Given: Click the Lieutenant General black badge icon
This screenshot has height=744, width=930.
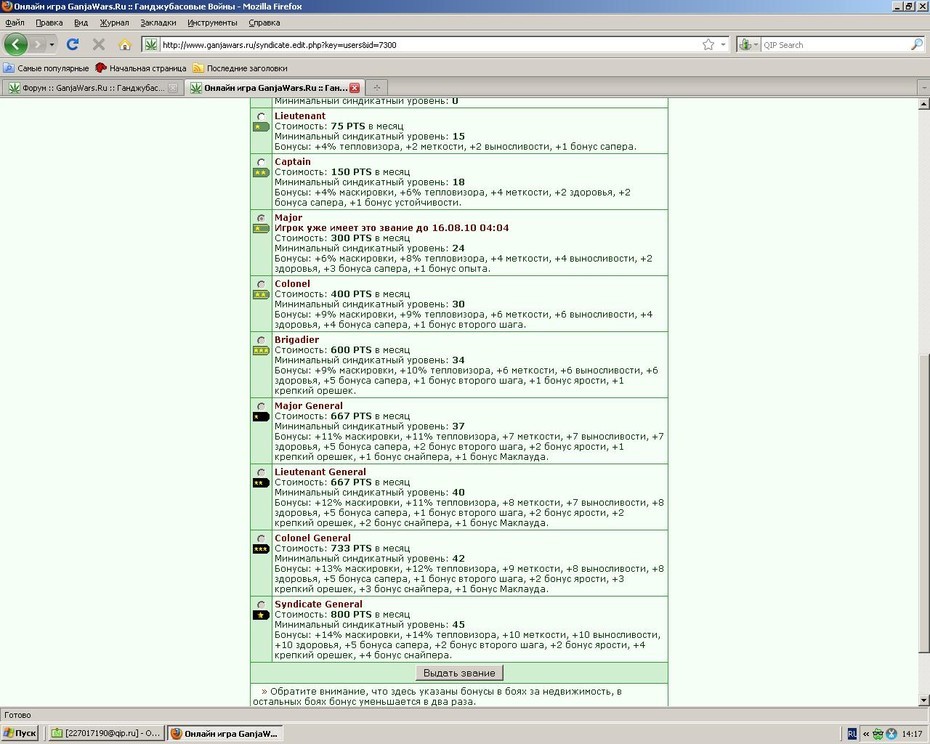Looking at the screenshot, I should [x=261, y=483].
